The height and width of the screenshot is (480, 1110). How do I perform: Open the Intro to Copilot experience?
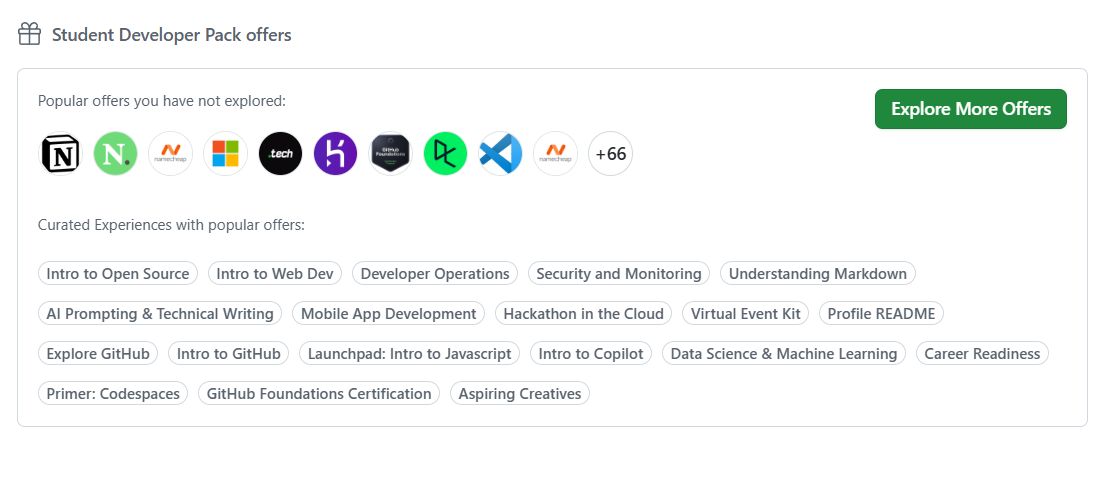pos(591,353)
